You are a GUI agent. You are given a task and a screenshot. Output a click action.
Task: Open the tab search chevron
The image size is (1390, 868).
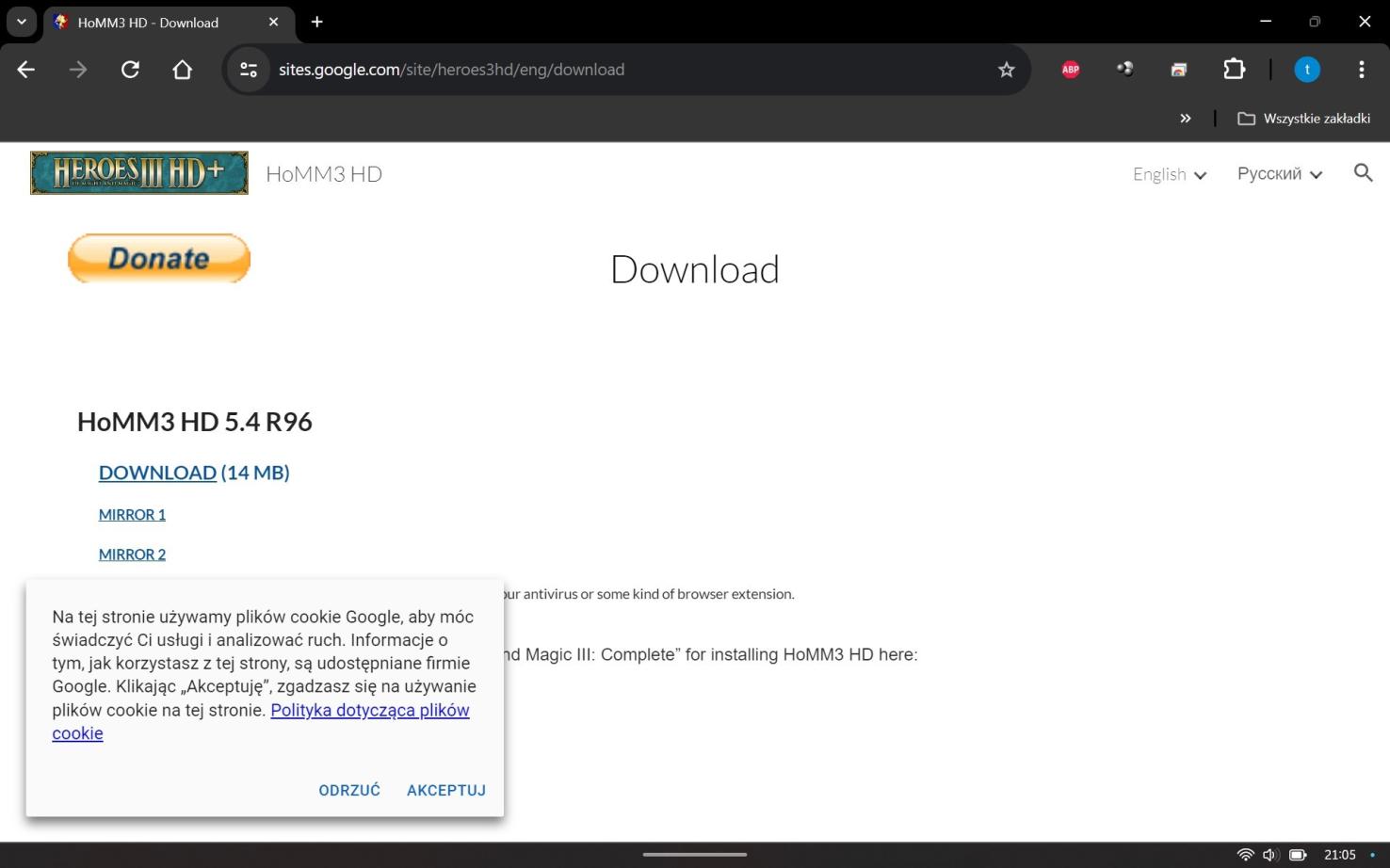(x=21, y=21)
